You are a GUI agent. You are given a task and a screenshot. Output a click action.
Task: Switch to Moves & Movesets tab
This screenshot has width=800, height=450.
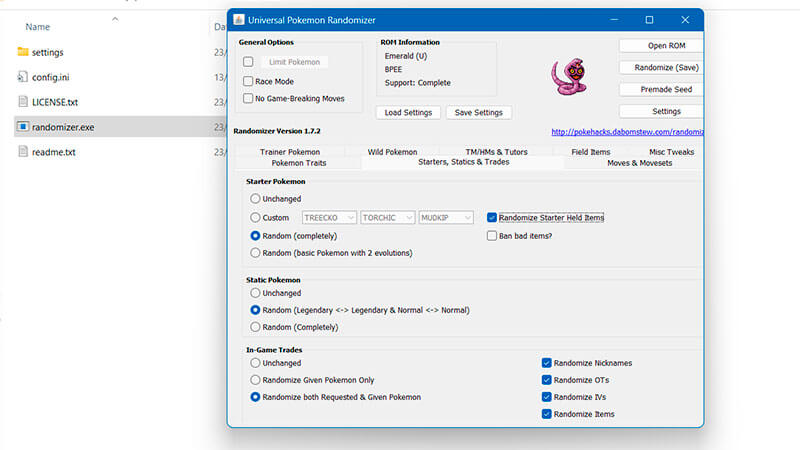click(639, 163)
